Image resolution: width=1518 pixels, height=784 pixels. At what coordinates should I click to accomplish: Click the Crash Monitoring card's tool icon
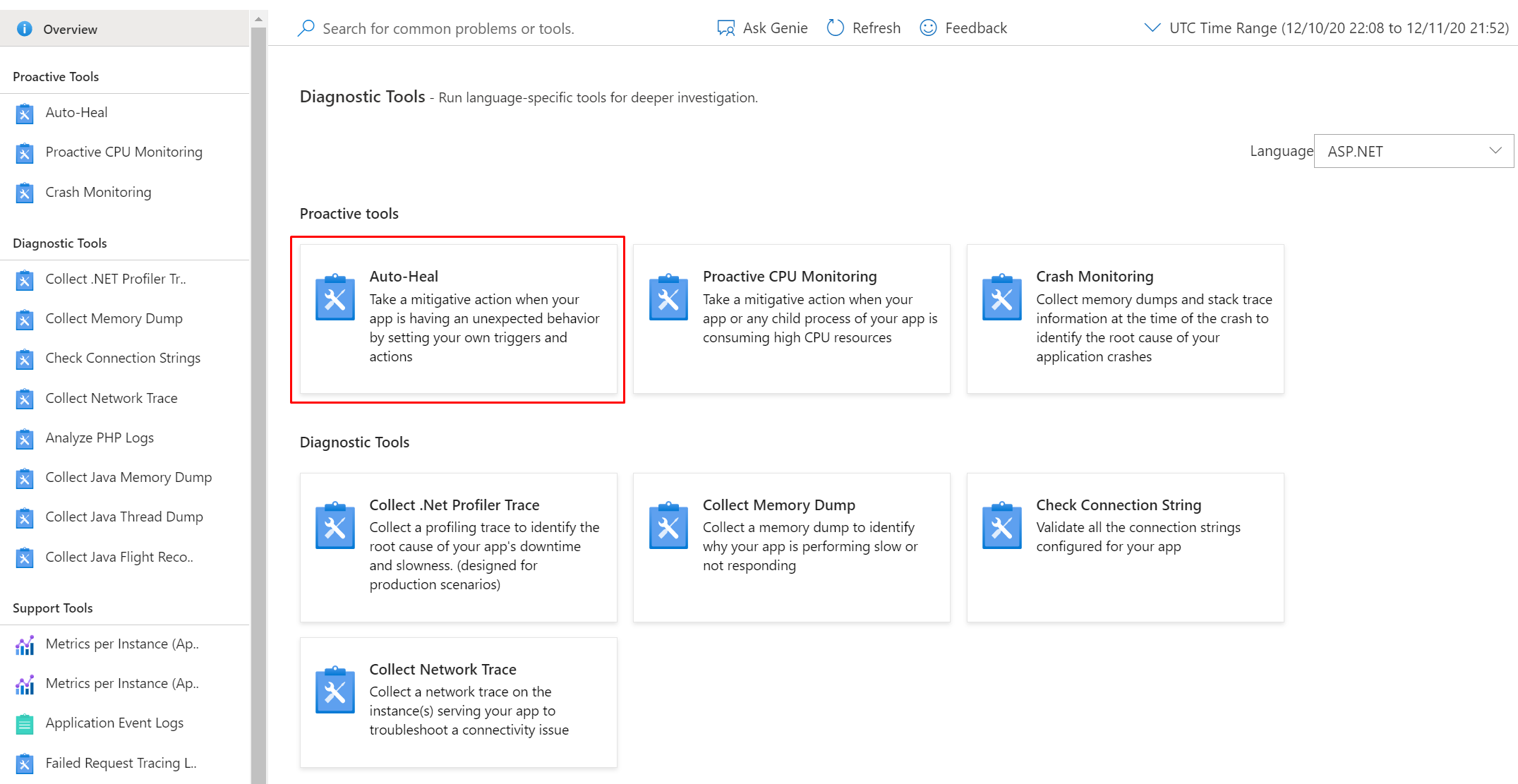click(1001, 298)
